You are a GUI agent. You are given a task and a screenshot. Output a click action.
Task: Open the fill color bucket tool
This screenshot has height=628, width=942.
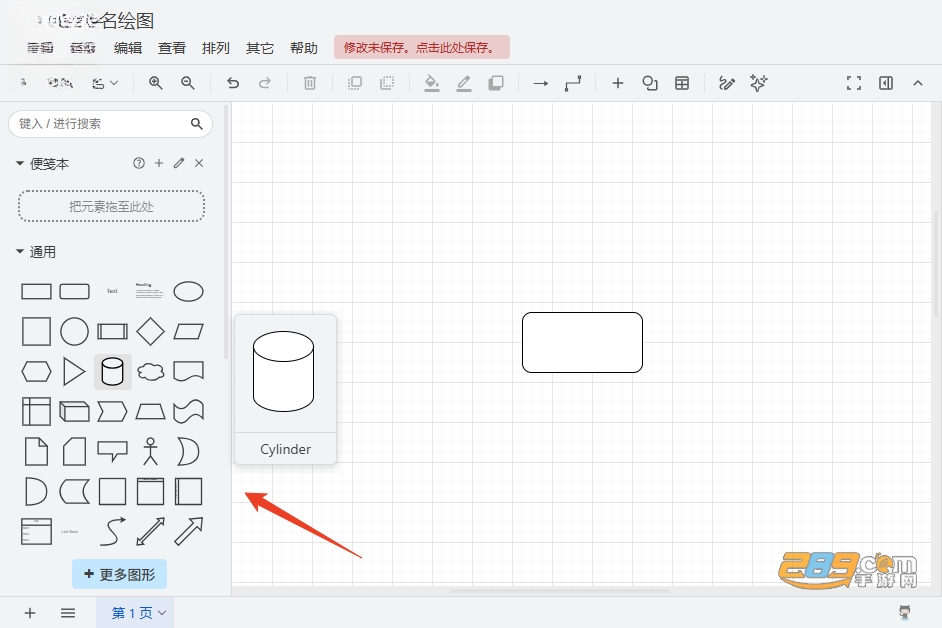[x=431, y=83]
